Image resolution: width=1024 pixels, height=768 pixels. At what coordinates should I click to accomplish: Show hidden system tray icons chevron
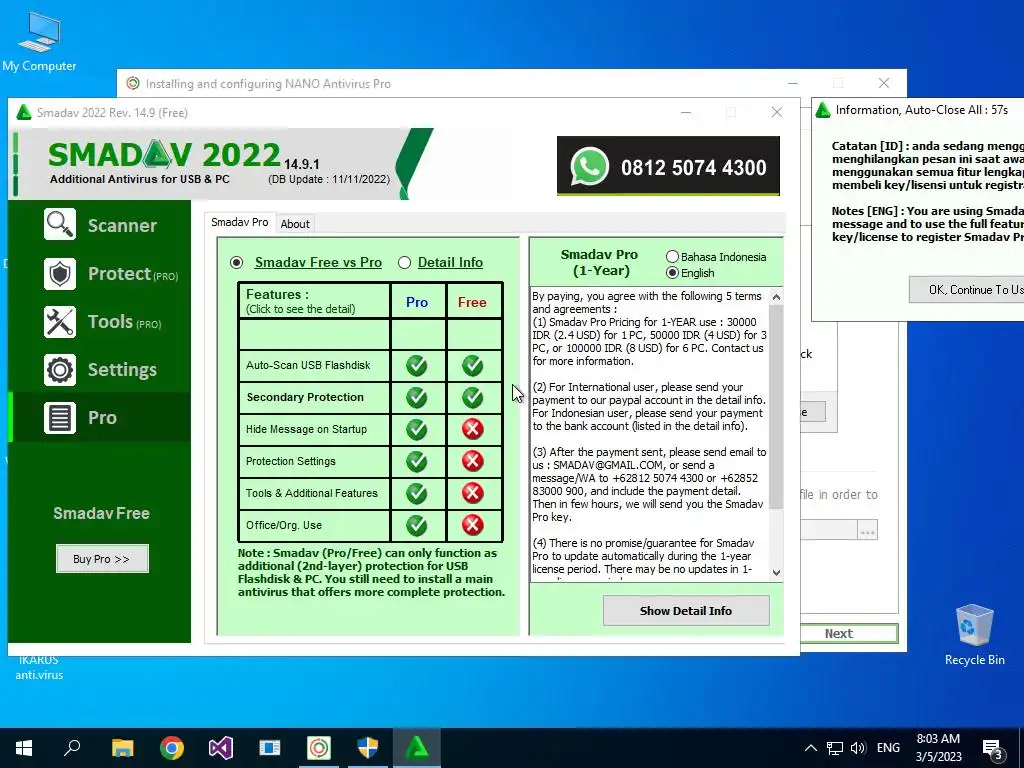(810, 748)
